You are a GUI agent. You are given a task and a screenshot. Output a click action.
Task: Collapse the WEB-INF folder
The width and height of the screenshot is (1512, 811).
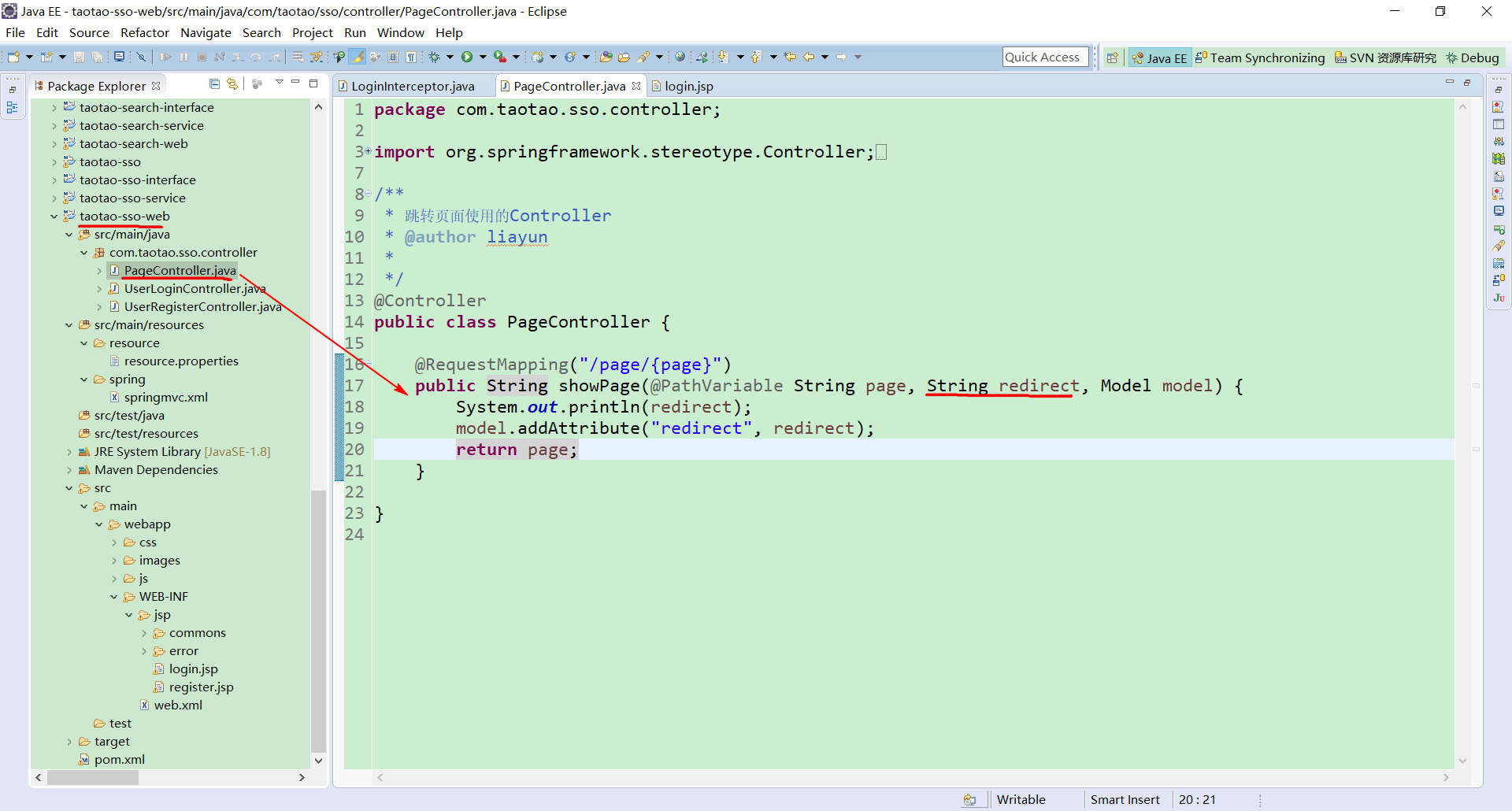(113, 597)
